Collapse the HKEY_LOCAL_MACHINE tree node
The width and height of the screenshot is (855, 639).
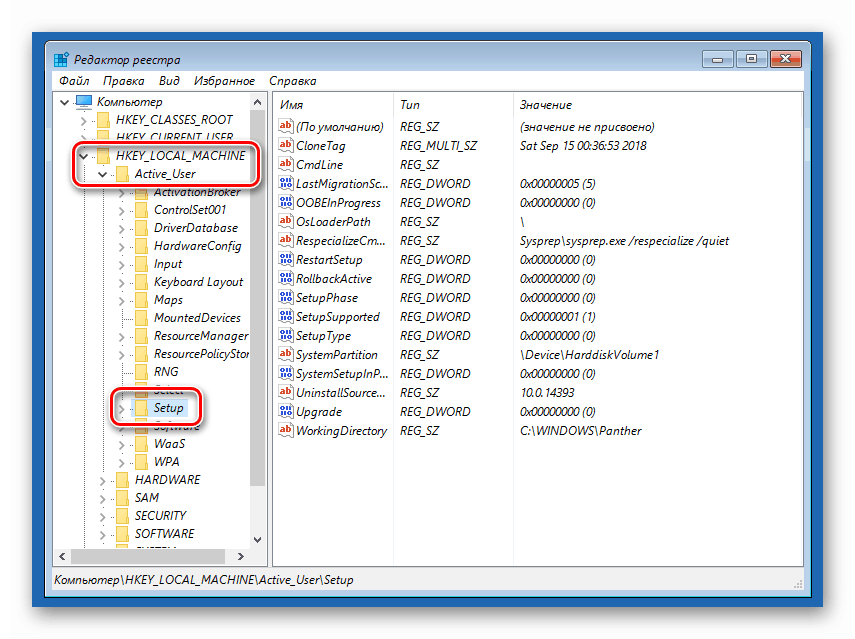click(x=83, y=156)
